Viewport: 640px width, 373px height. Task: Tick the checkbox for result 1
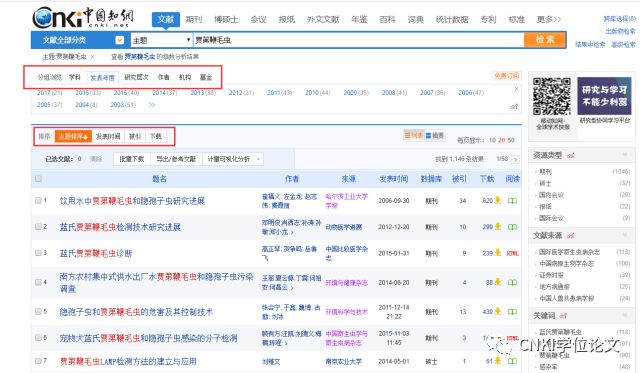(38, 200)
